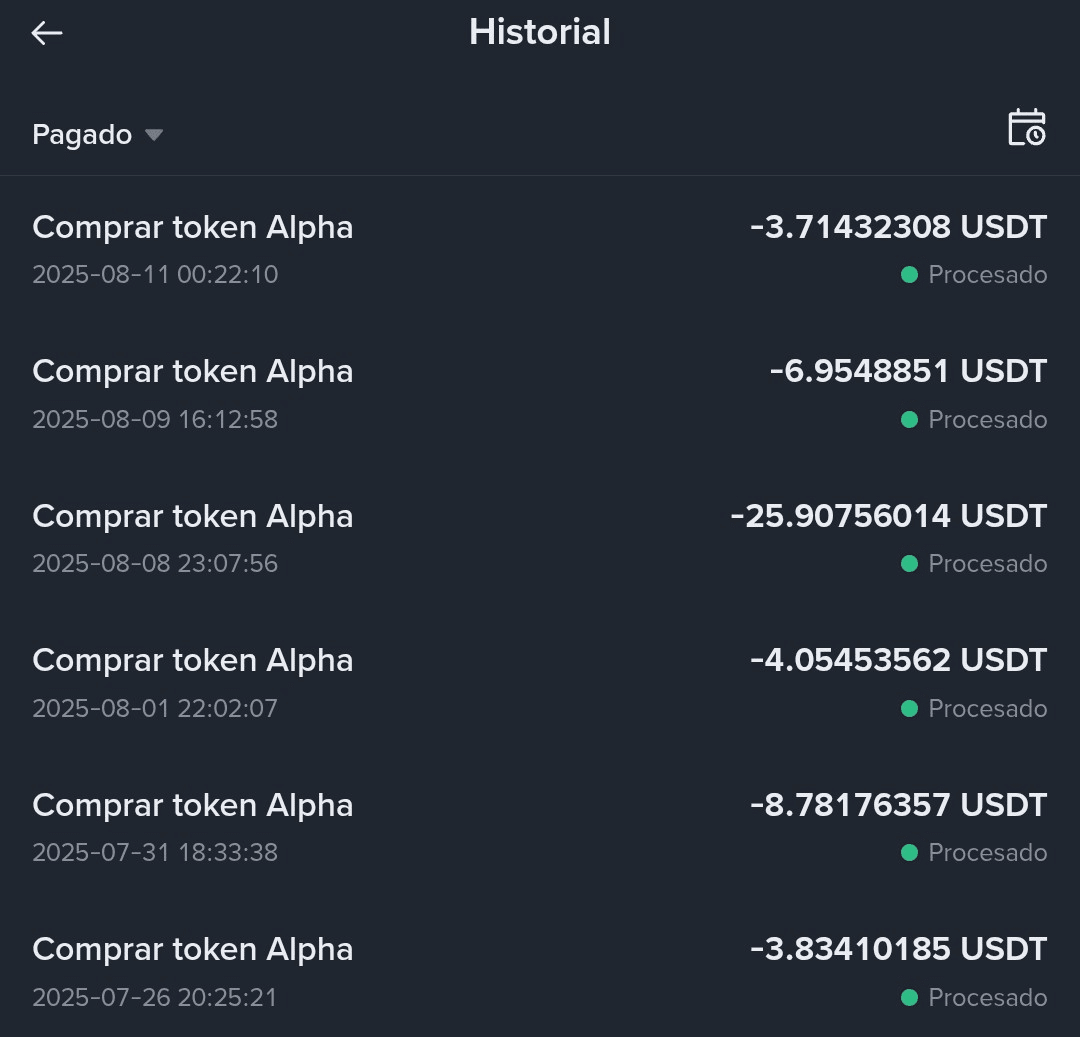
Task: Open the -6.9548851 USDT transaction
Action: pyautogui.click(x=540, y=394)
